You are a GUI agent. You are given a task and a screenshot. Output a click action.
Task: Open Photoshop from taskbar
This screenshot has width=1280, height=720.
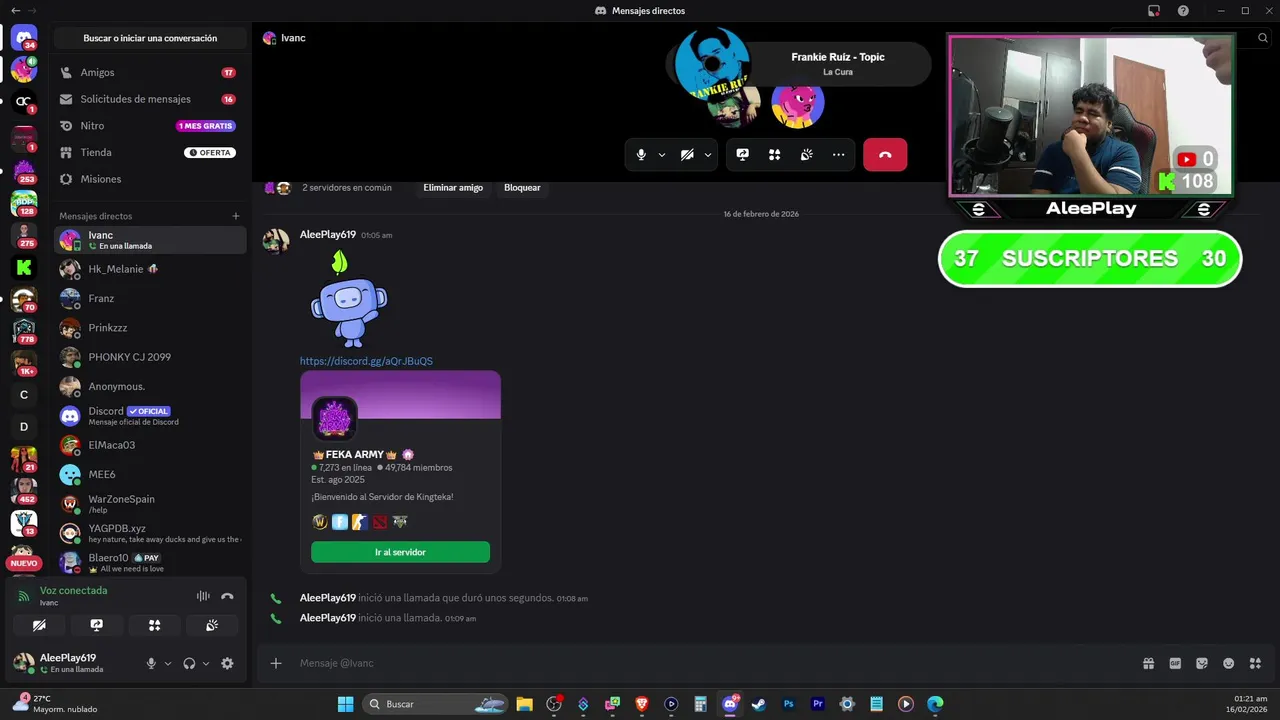789,704
